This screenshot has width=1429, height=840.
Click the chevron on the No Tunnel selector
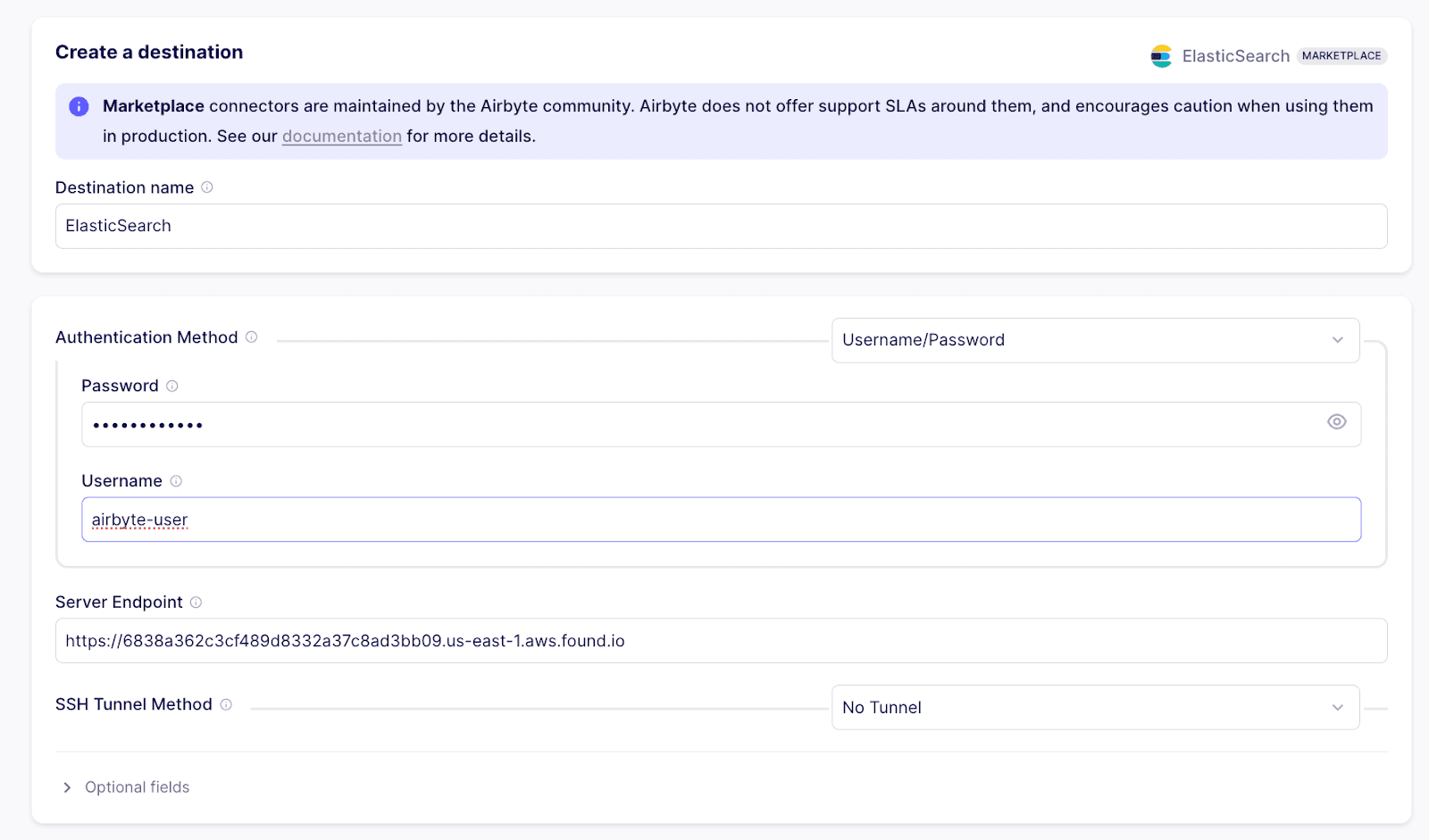point(1337,707)
